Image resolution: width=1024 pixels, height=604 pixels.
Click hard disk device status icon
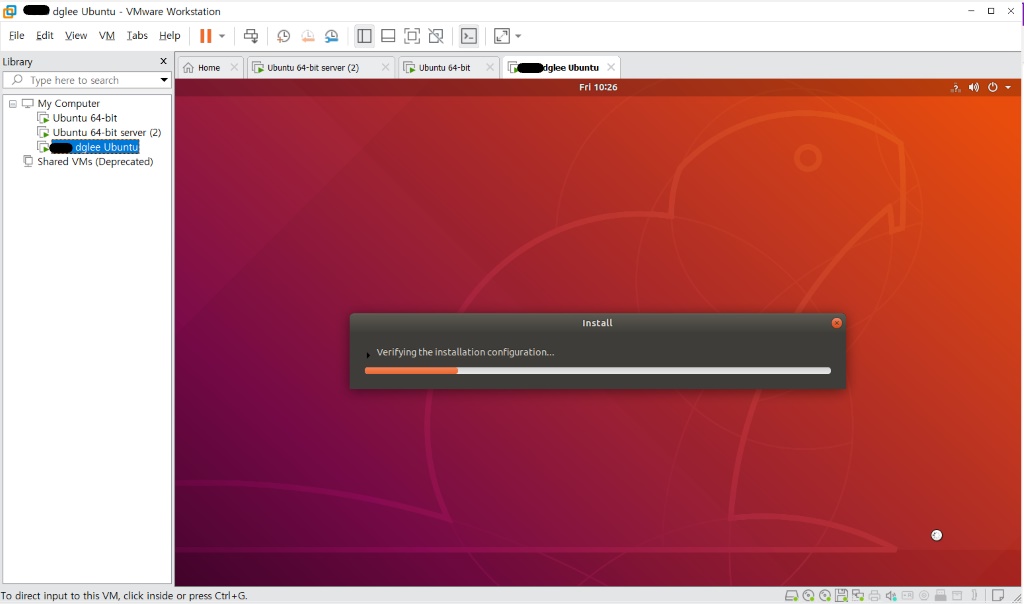(792, 595)
